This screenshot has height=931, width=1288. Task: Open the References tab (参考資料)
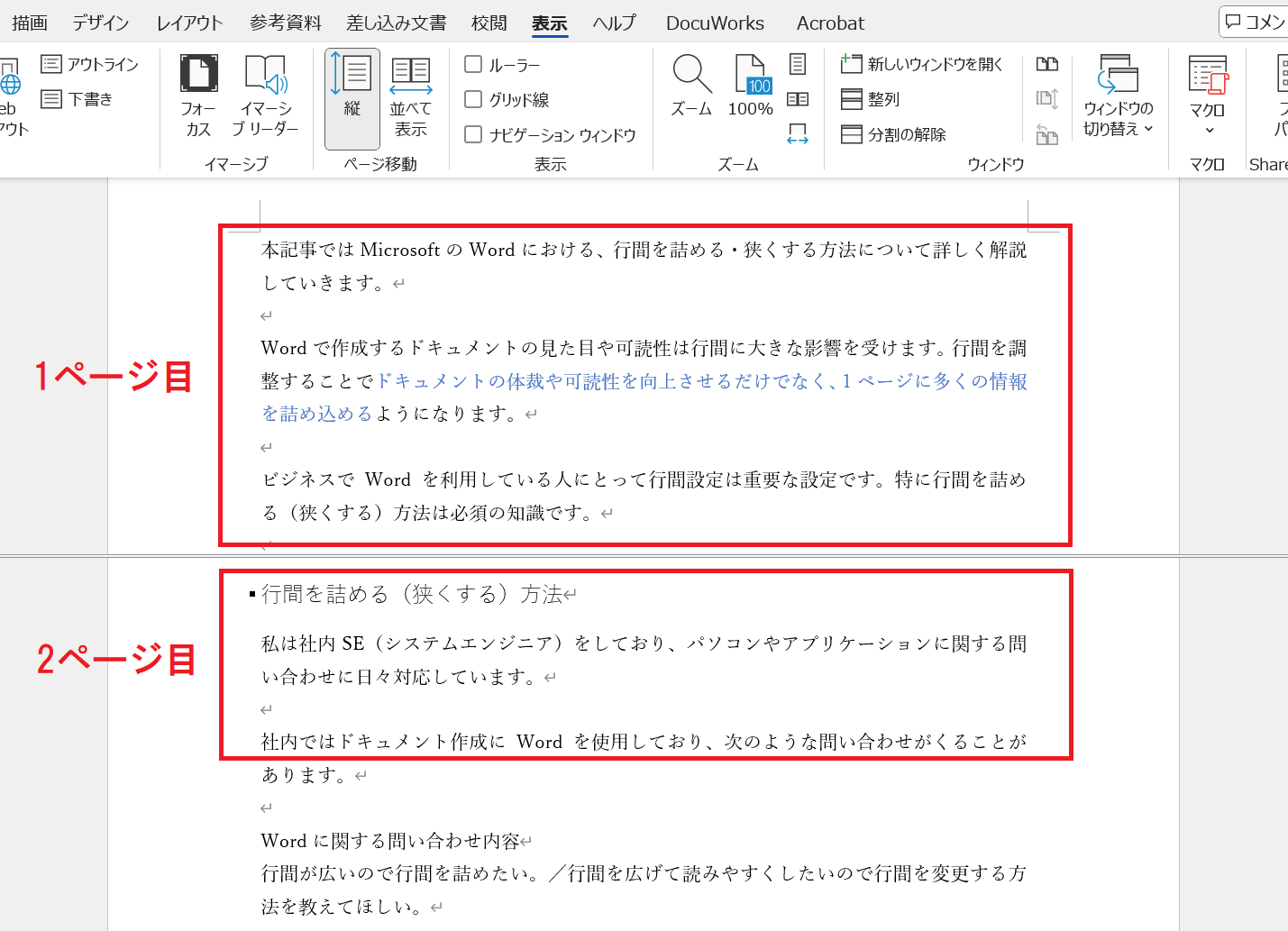[286, 23]
